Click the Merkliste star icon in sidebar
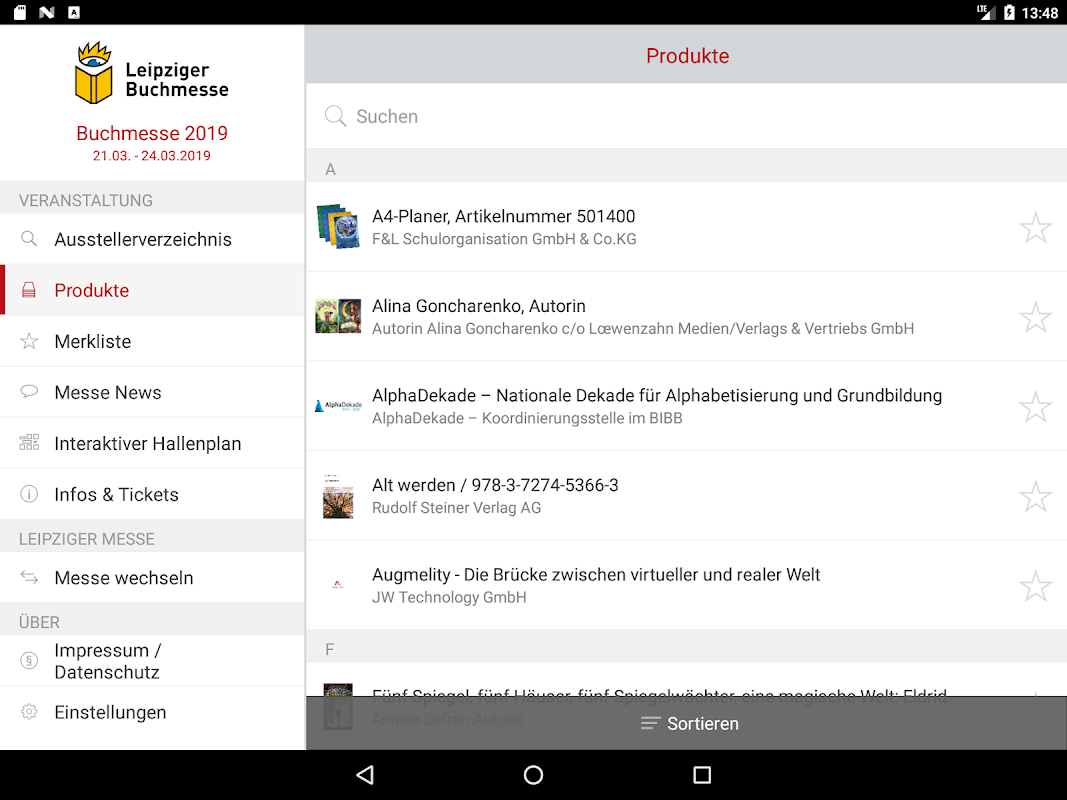Image resolution: width=1067 pixels, height=800 pixels. (29, 341)
